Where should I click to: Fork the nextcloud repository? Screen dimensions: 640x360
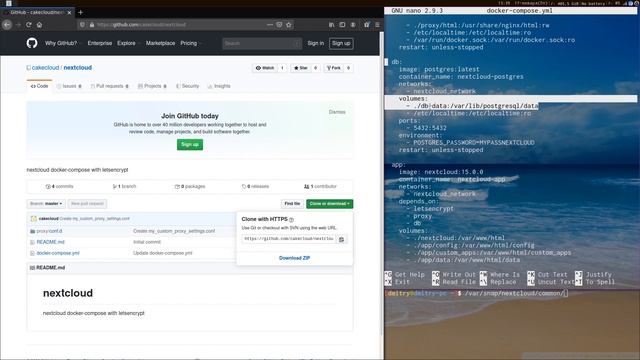pyautogui.click(x=334, y=68)
